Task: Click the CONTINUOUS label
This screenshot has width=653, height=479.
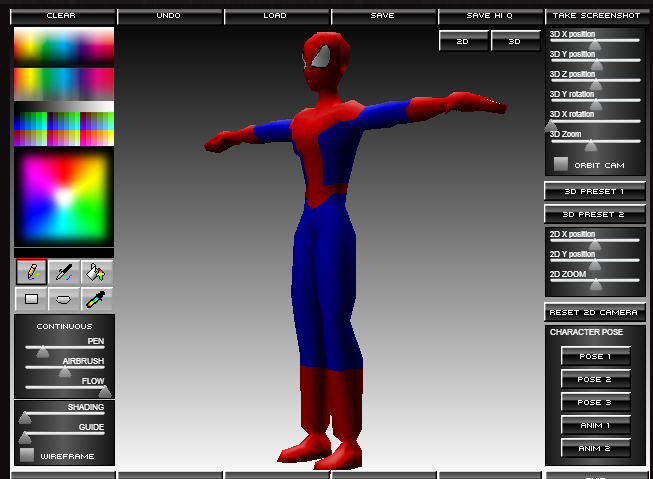Action: tap(64, 327)
